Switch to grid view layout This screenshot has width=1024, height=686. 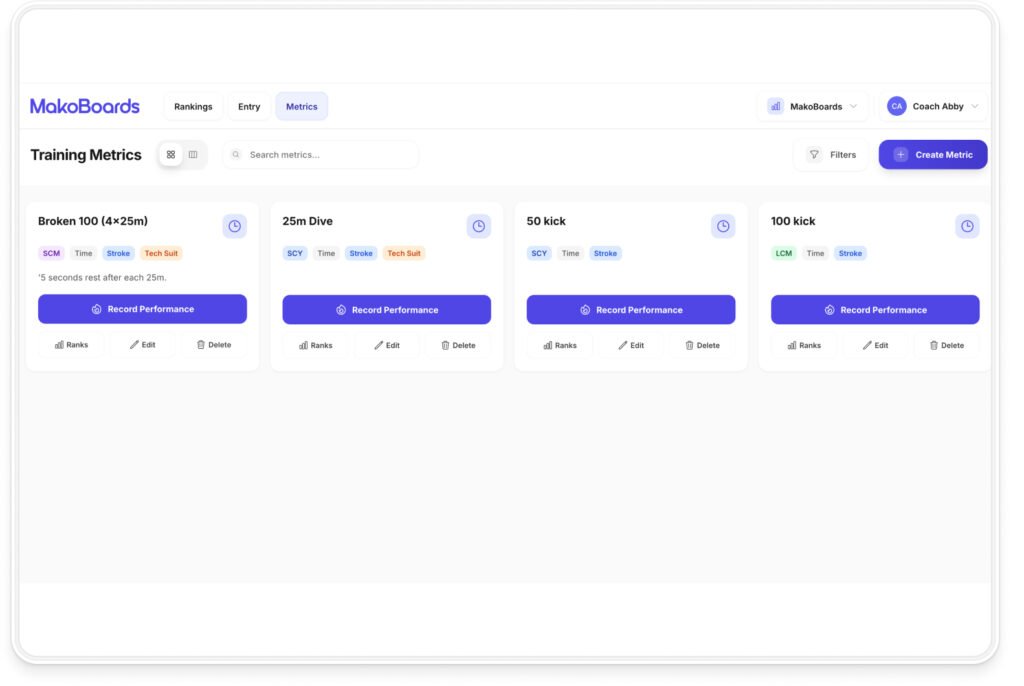tap(171, 155)
